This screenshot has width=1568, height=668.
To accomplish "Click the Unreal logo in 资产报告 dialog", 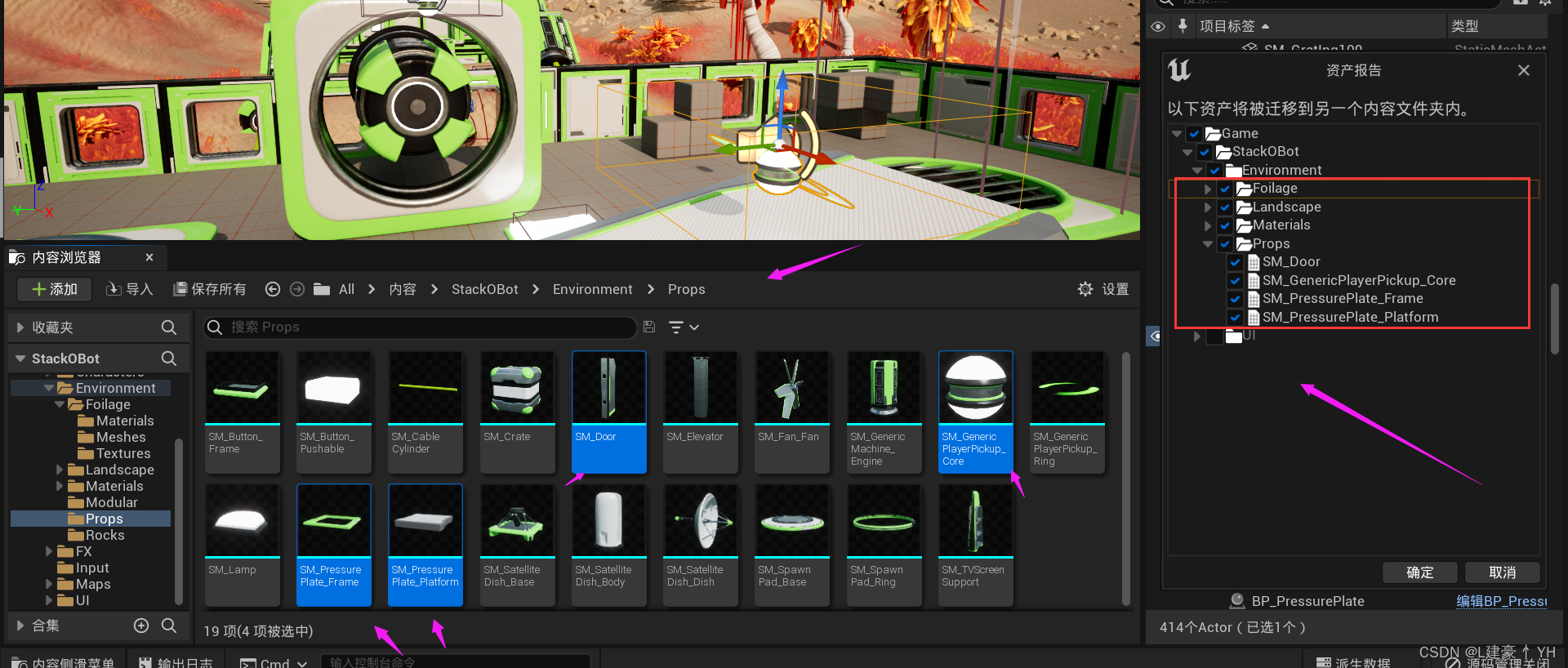I will tap(1179, 70).
